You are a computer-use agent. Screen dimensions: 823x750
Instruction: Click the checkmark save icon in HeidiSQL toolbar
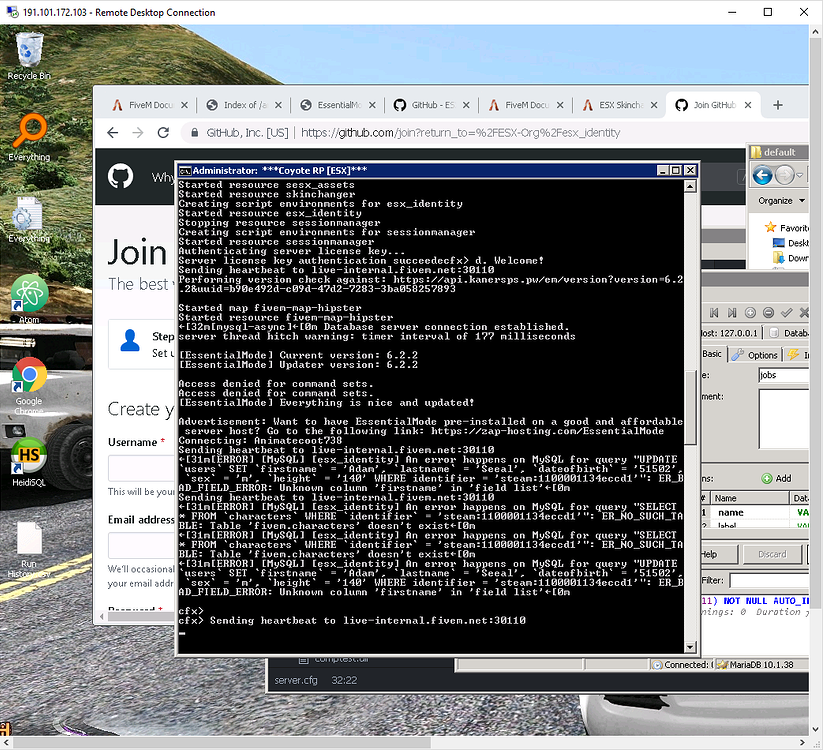(786, 313)
